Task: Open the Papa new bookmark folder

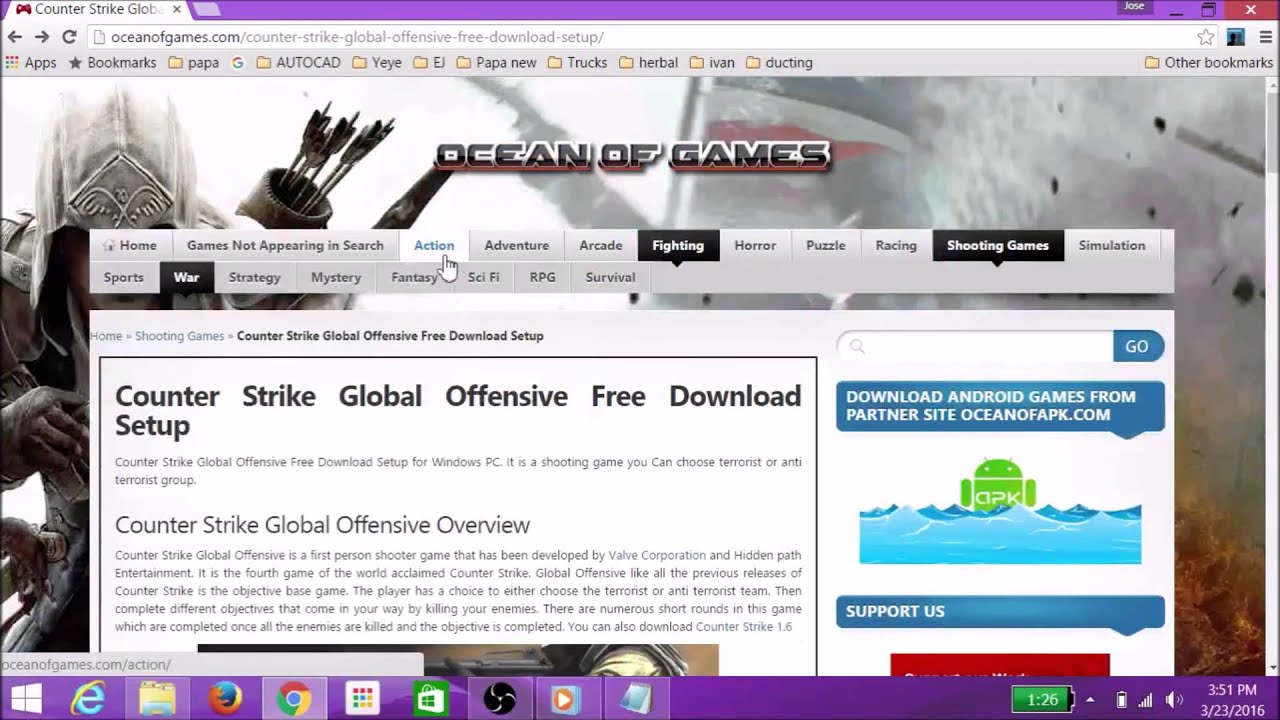Action: pos(496,62)
